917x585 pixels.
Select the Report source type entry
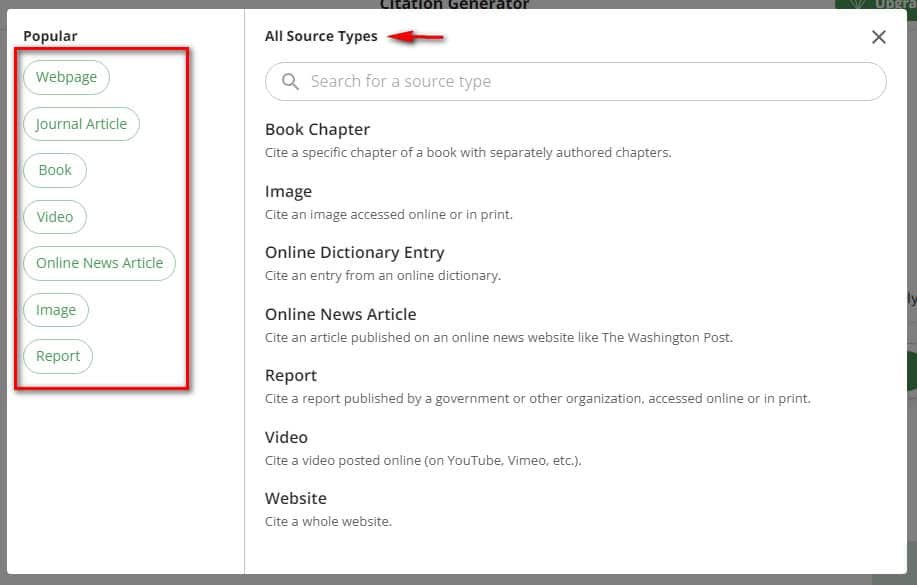(x=291, y=375)
